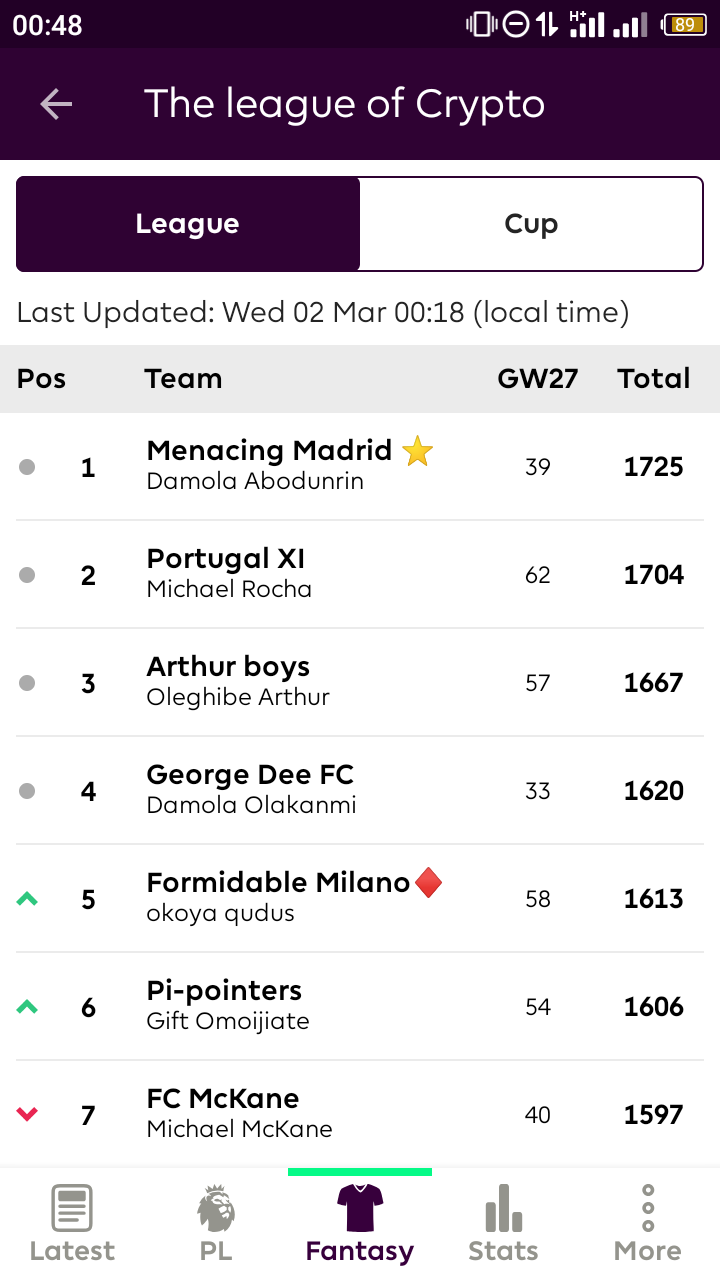Open George Dee FC team row
Screen dimensions: 720x1280
click(360, 791)
